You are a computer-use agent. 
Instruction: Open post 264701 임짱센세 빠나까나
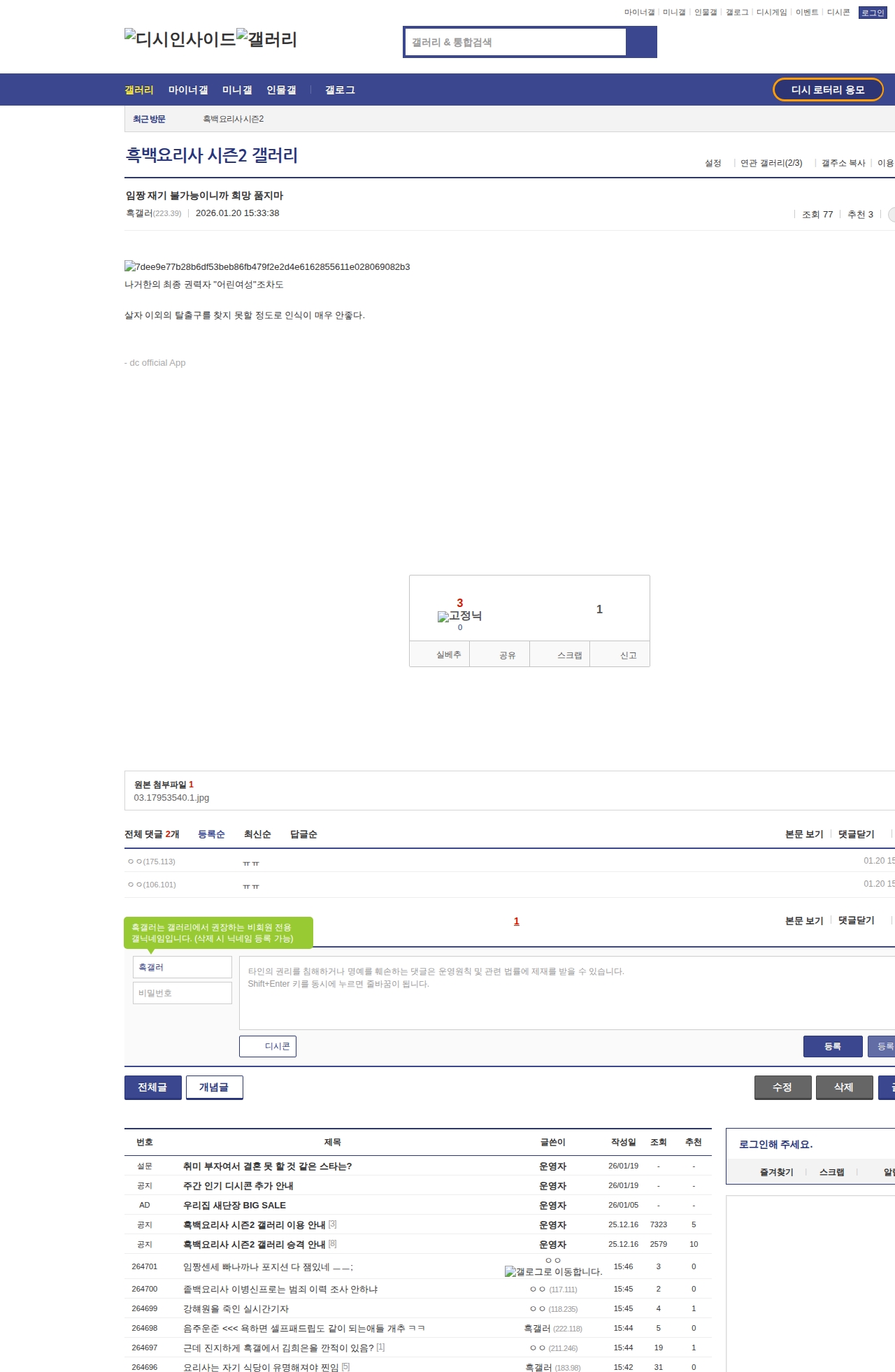(x=268, y=1267)
